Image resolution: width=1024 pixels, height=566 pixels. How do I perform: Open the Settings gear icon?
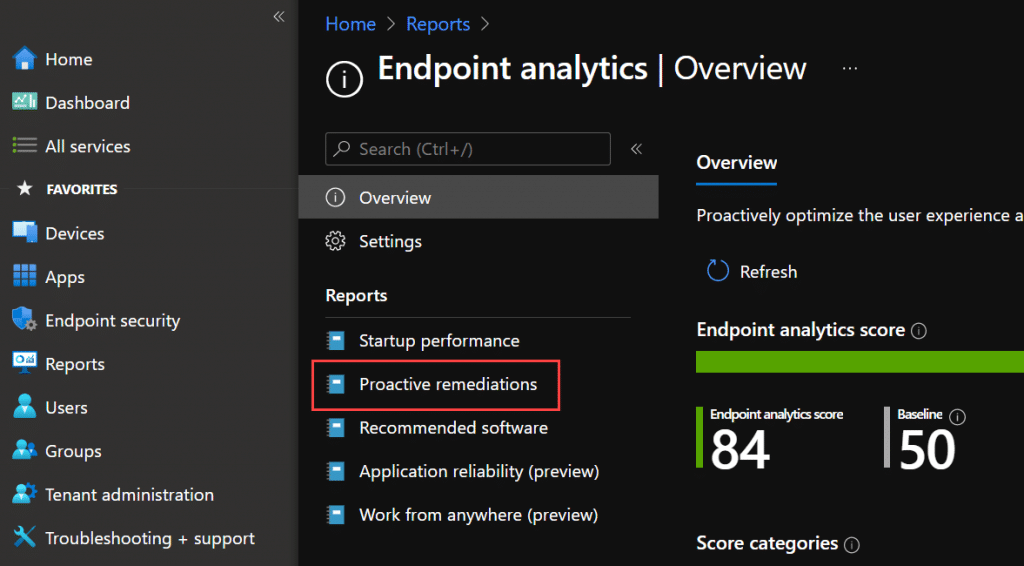click(335, 241)
